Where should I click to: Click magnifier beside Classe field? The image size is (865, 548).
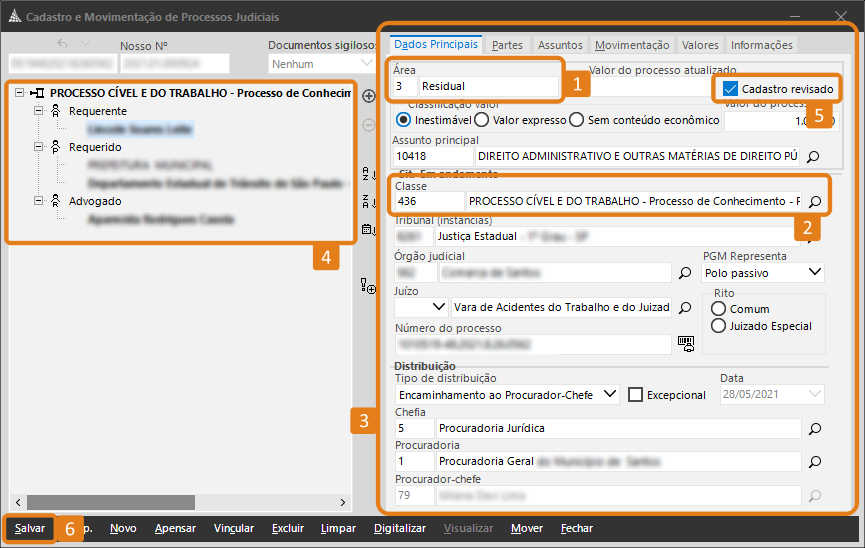[x=814, y=201]
